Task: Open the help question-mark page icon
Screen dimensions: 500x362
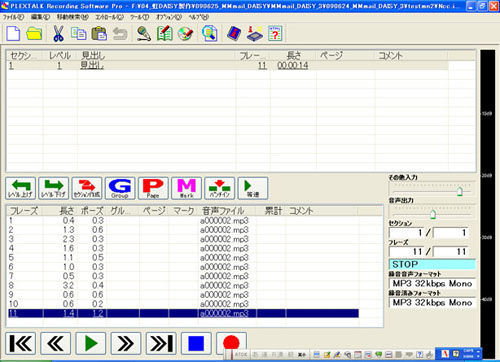Action: point(275,34)
